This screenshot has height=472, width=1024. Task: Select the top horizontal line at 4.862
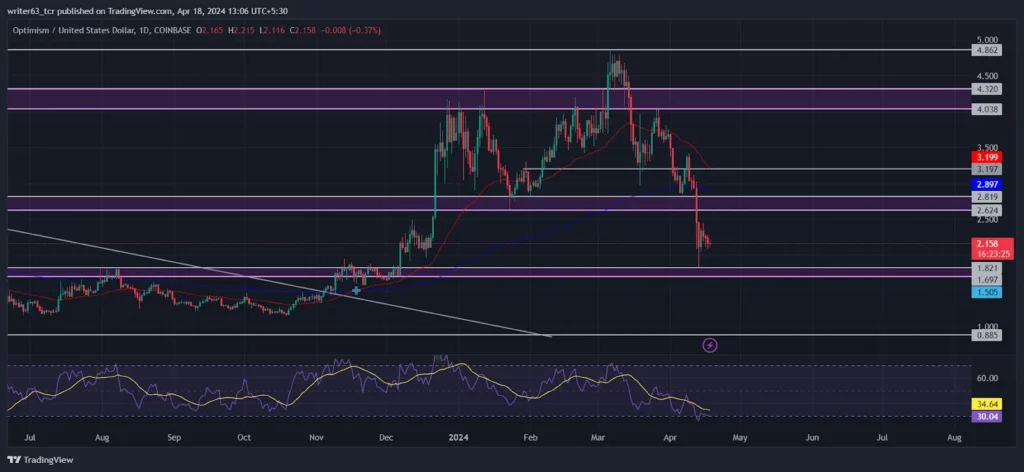[488, 50]
